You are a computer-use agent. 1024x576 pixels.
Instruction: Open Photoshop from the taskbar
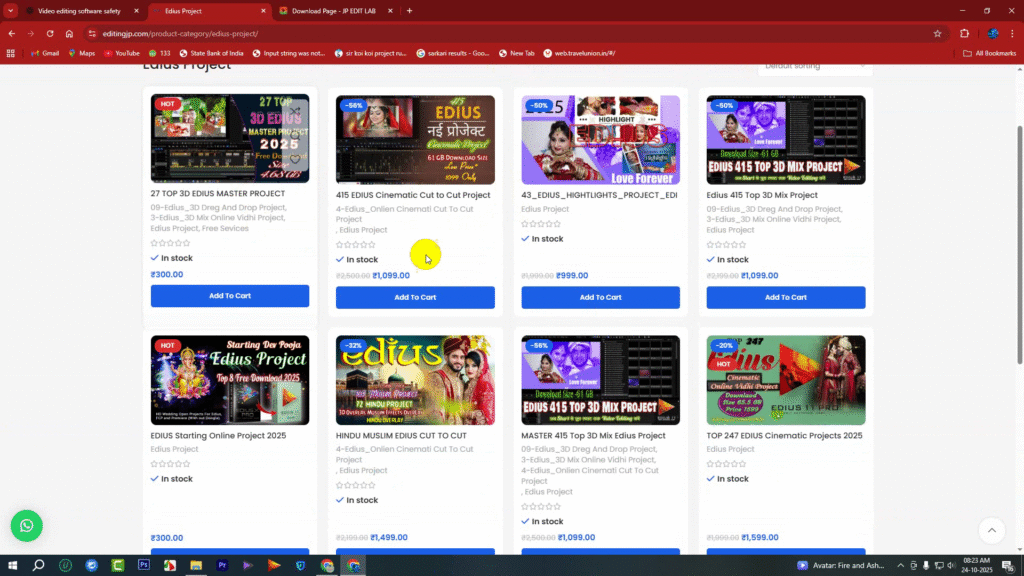(144, 565)
